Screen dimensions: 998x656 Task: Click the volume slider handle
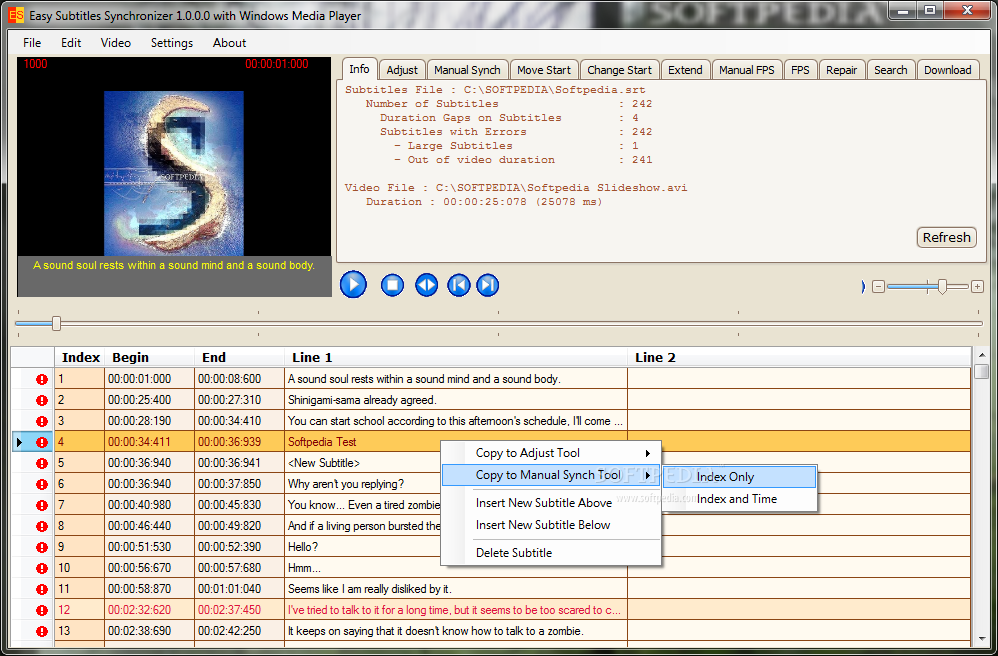pyautogui.click(x=942, y=287)
